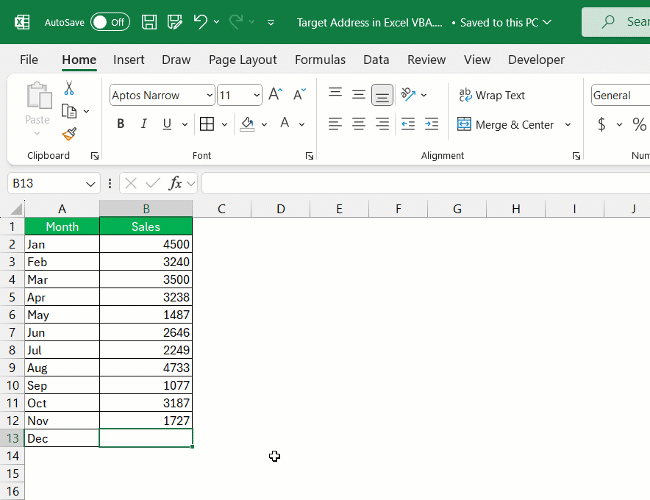Open Font Settings dialog launcher
This screenshot has height=500, width=650.
pyautogui.click(x=309, y=156)
